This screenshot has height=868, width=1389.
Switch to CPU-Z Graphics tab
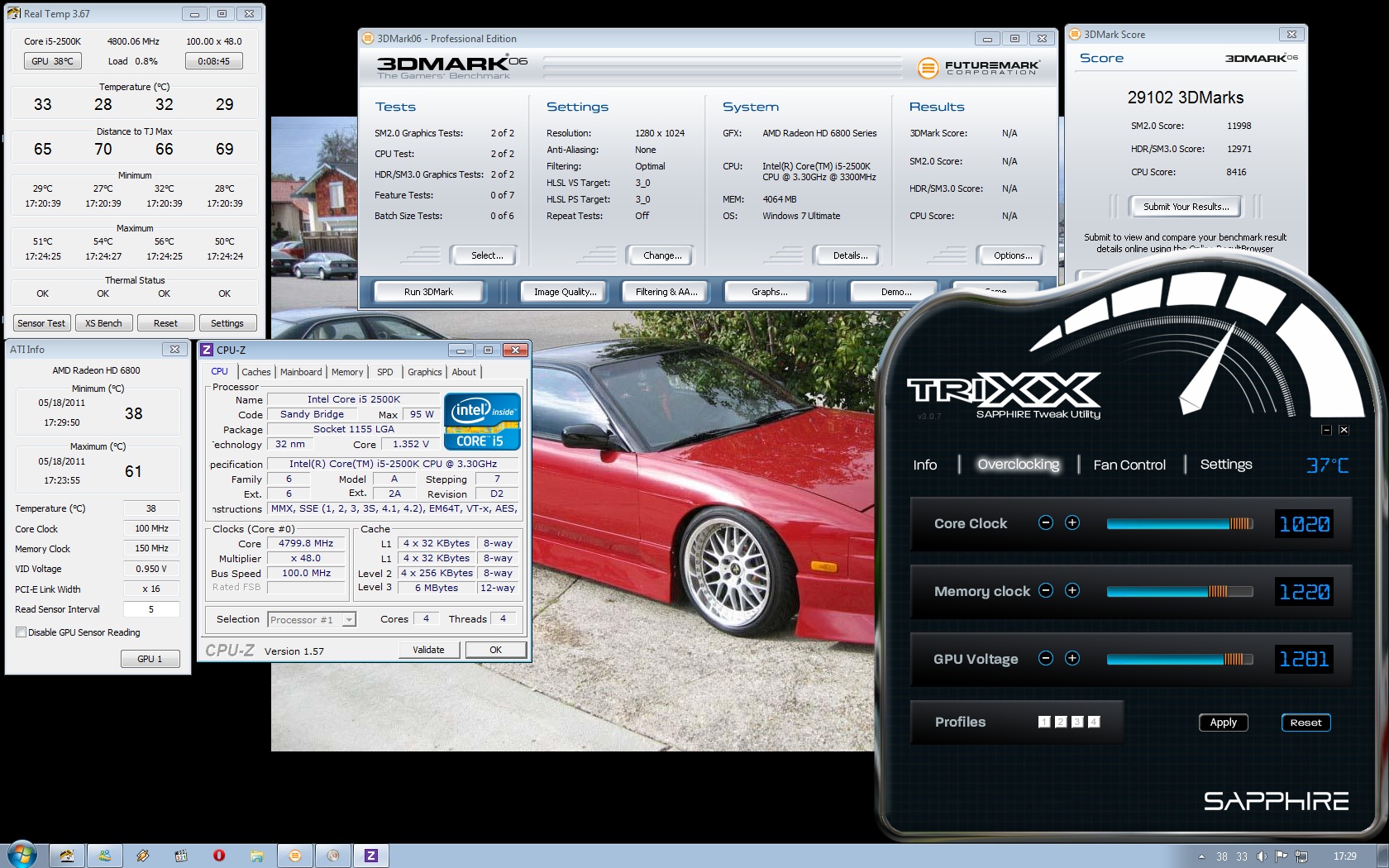tap(425, 372)
